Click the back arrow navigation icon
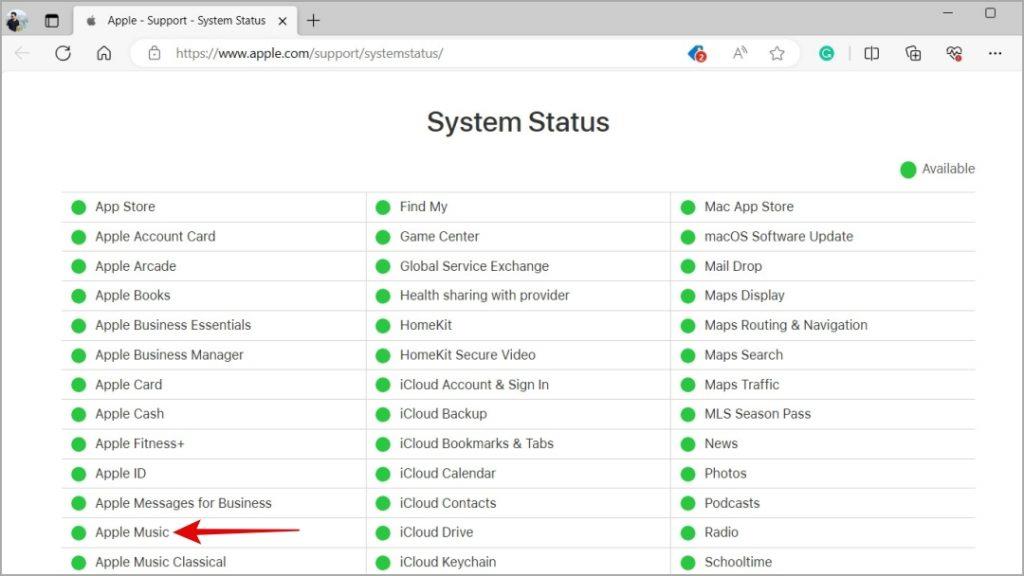The width and height of the screenshot is (1024, 576). [22, 53]
